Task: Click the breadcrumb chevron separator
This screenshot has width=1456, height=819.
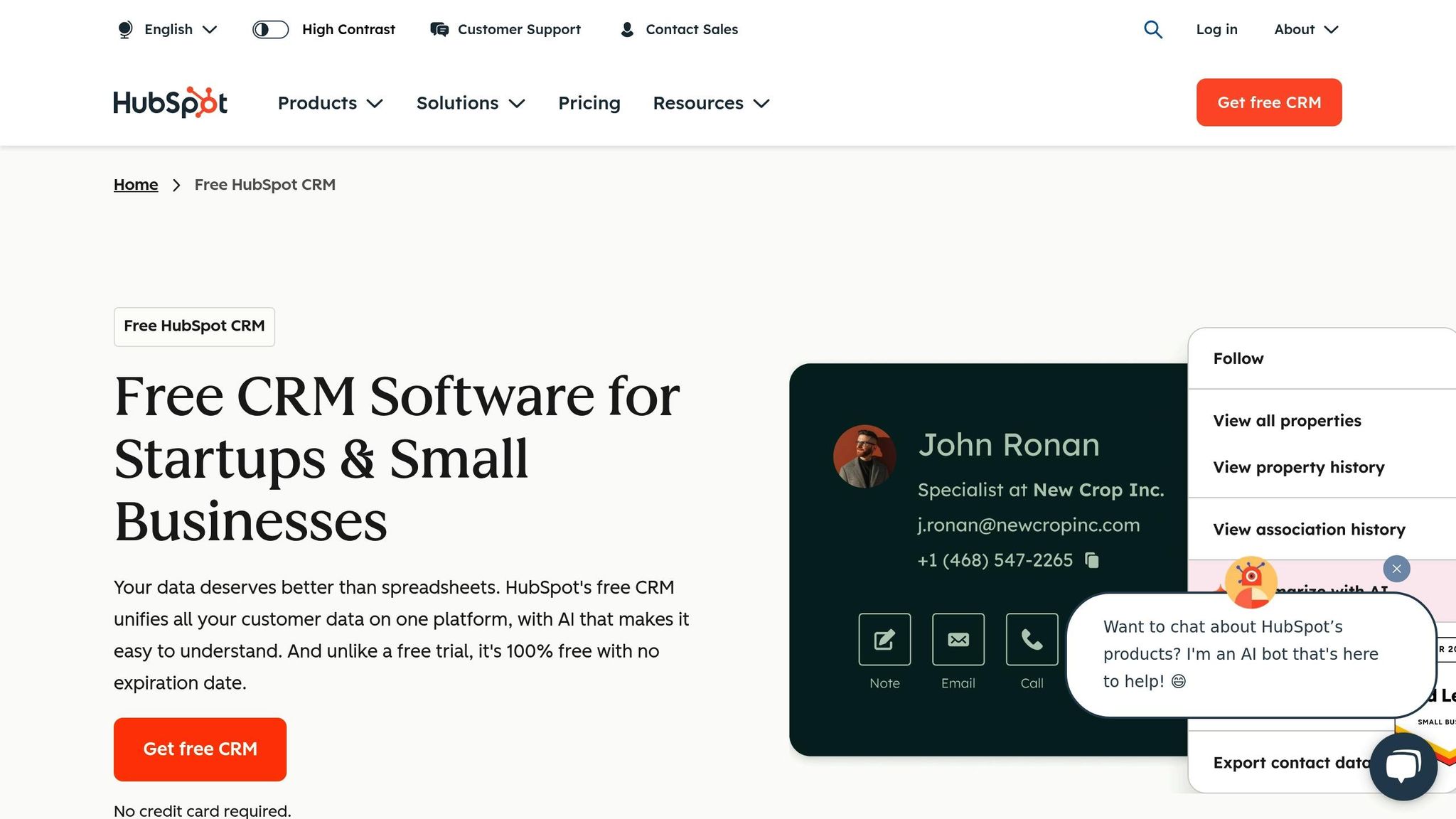Action: pos(176,185)
